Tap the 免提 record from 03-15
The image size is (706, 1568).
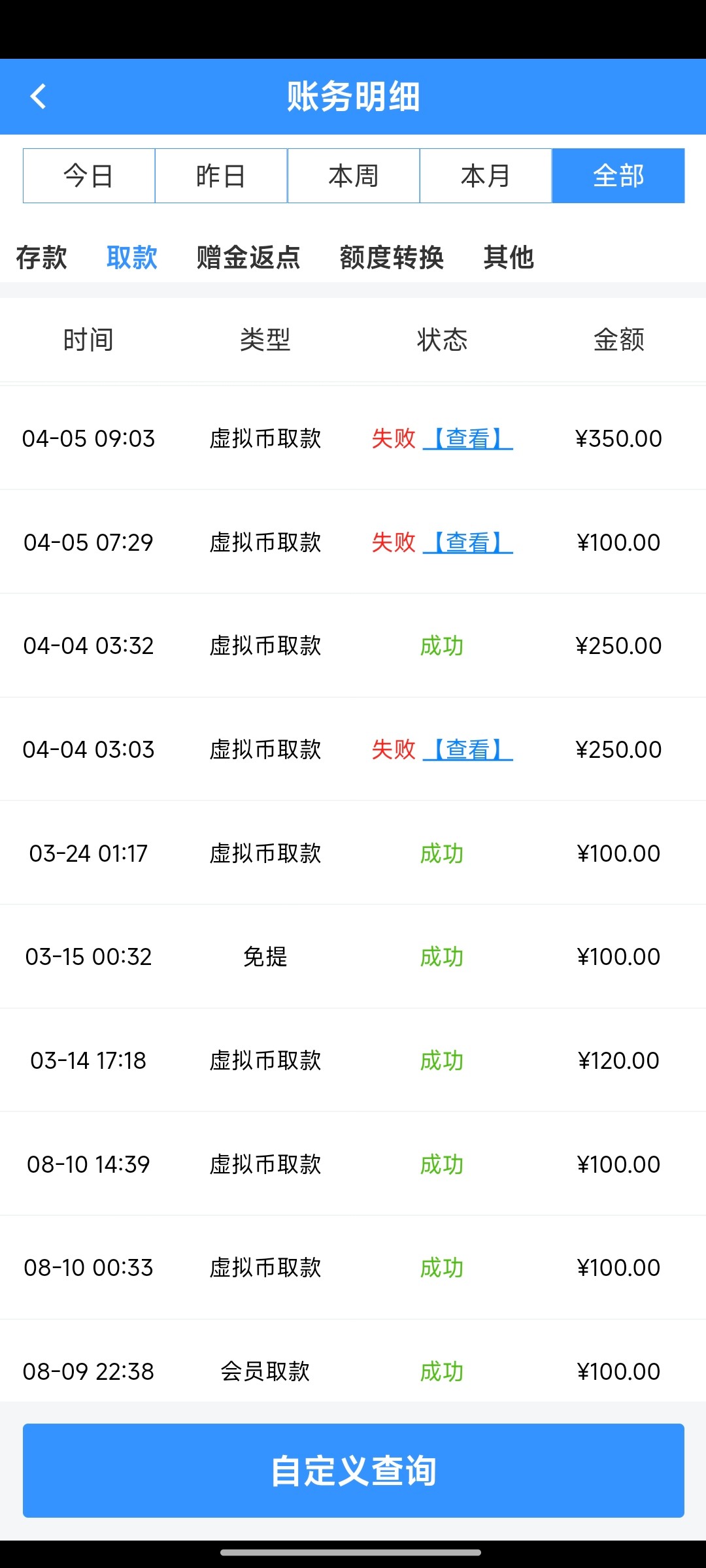click(x=353, y=956)
